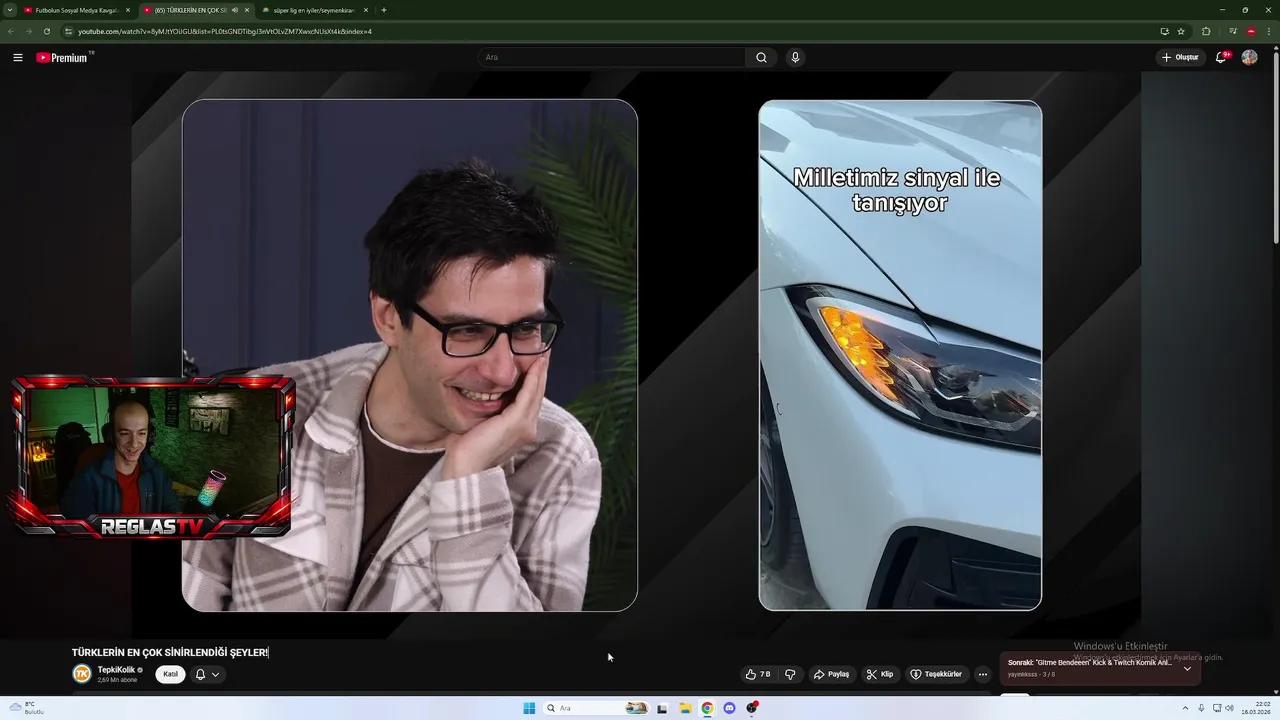Viewport: 1280px width, 720px height.
Task: Open Task View on the taskbar
Action: click(x=662, y=708)
